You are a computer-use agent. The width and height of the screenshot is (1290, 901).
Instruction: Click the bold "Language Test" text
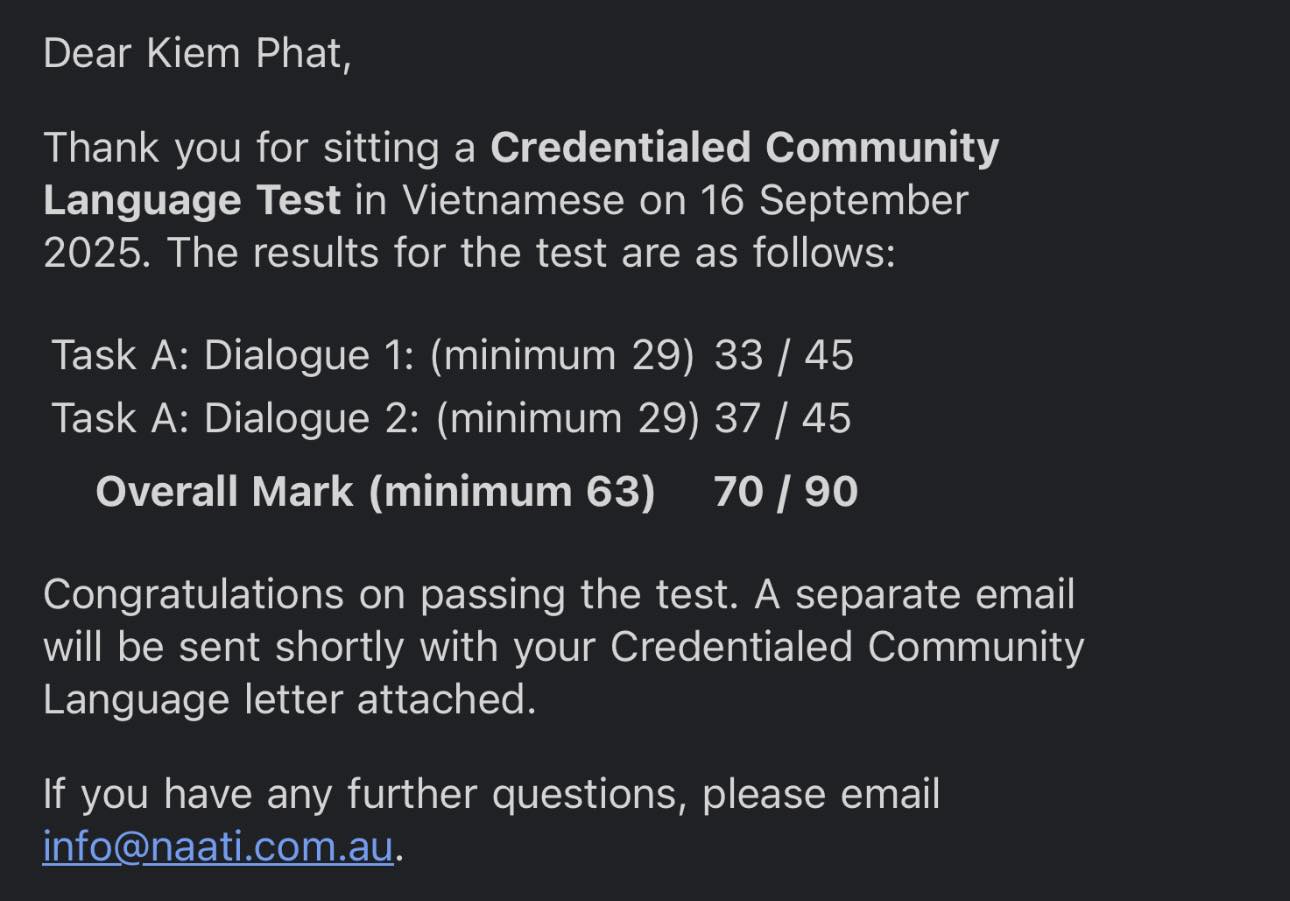[192, 201]
